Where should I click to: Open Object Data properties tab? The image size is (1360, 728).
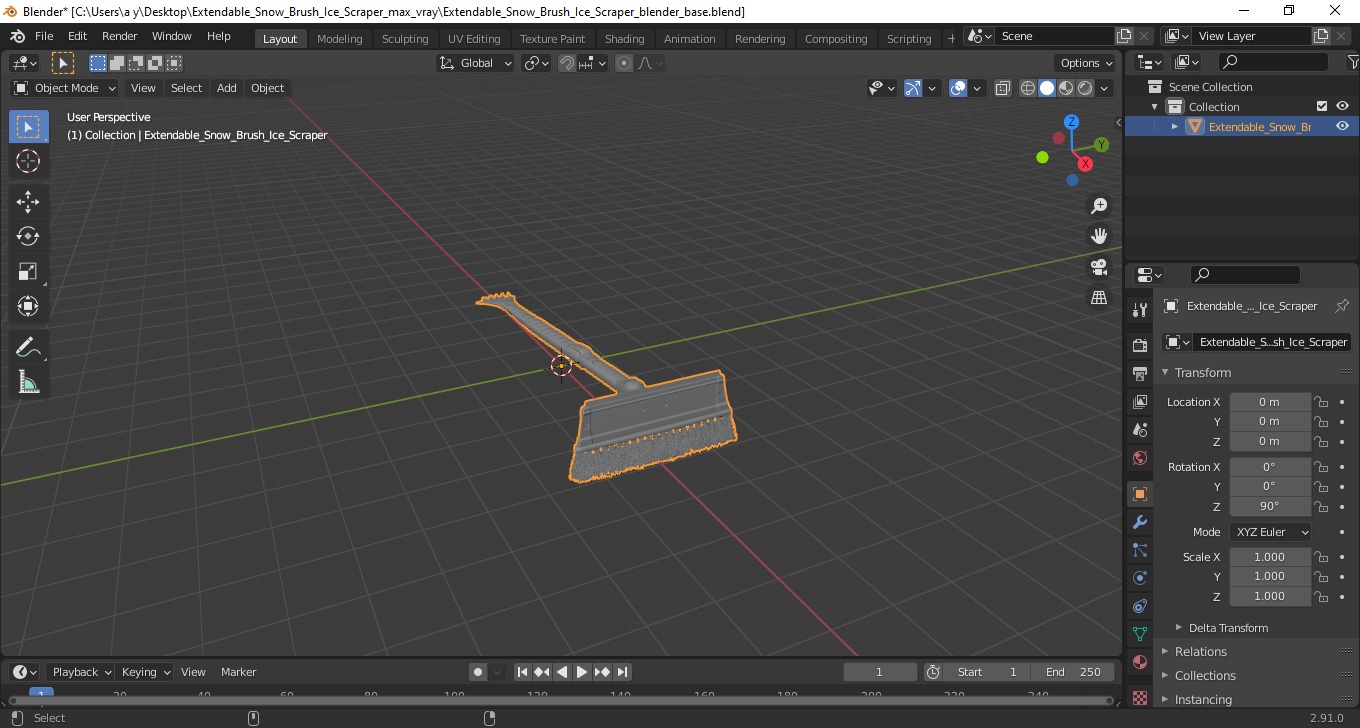[1139, 634]
